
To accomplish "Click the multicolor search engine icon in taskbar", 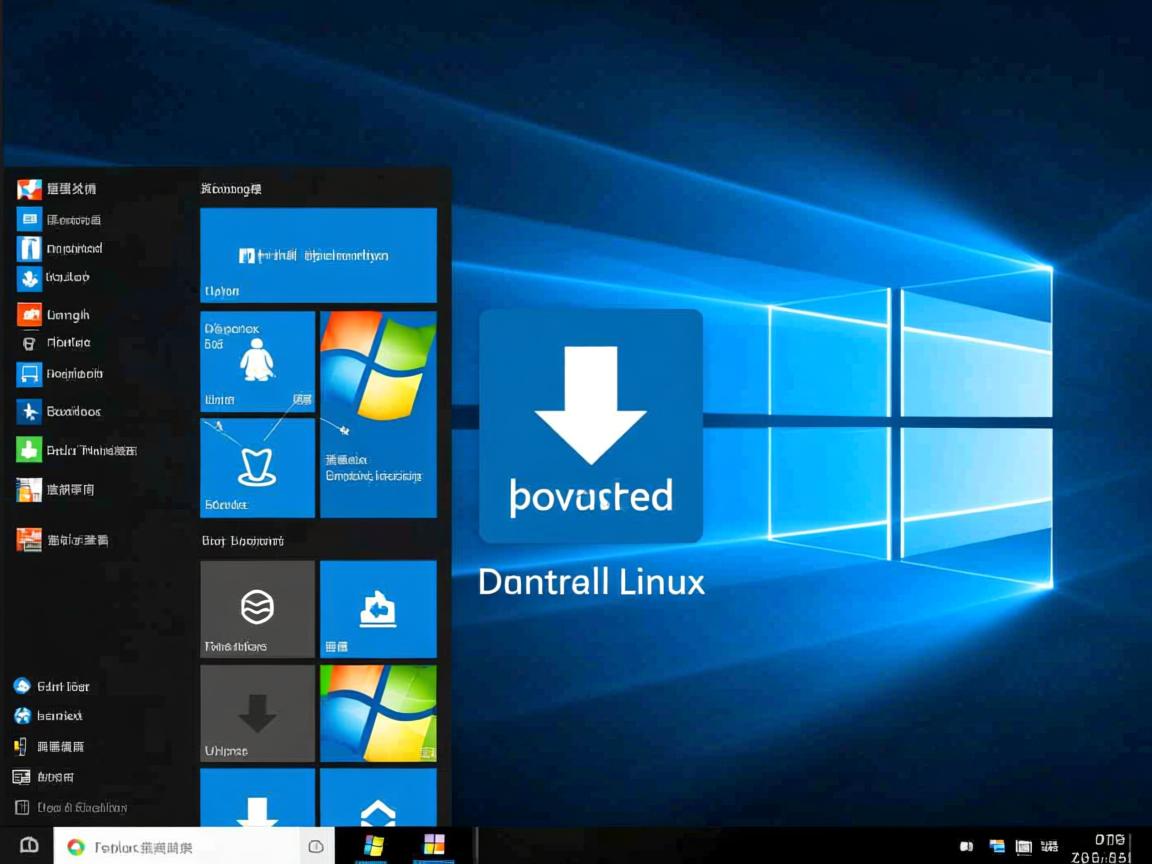I will 74,846.
